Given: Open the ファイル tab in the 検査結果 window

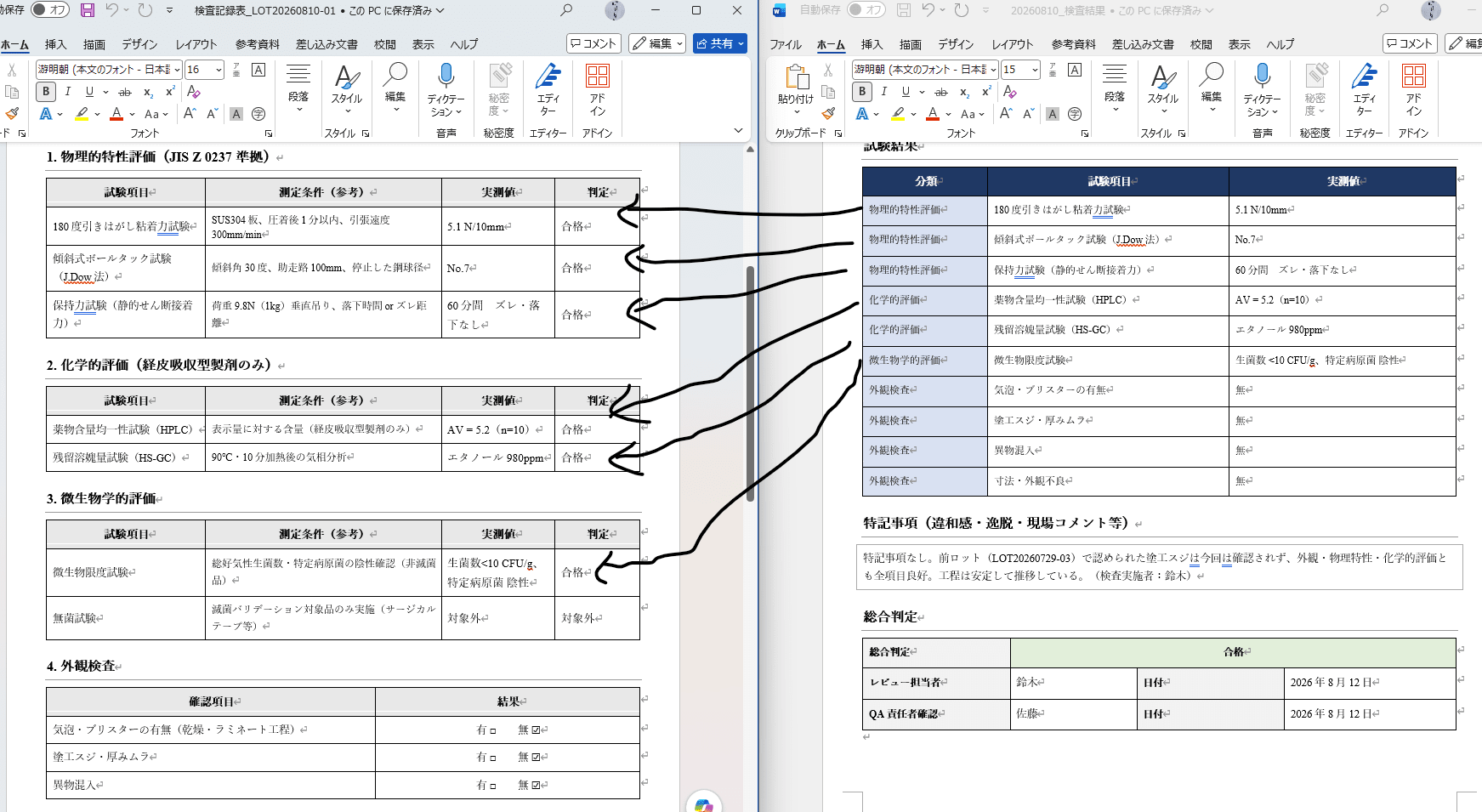Looking at the screenshot, I should tap(786, 44).
